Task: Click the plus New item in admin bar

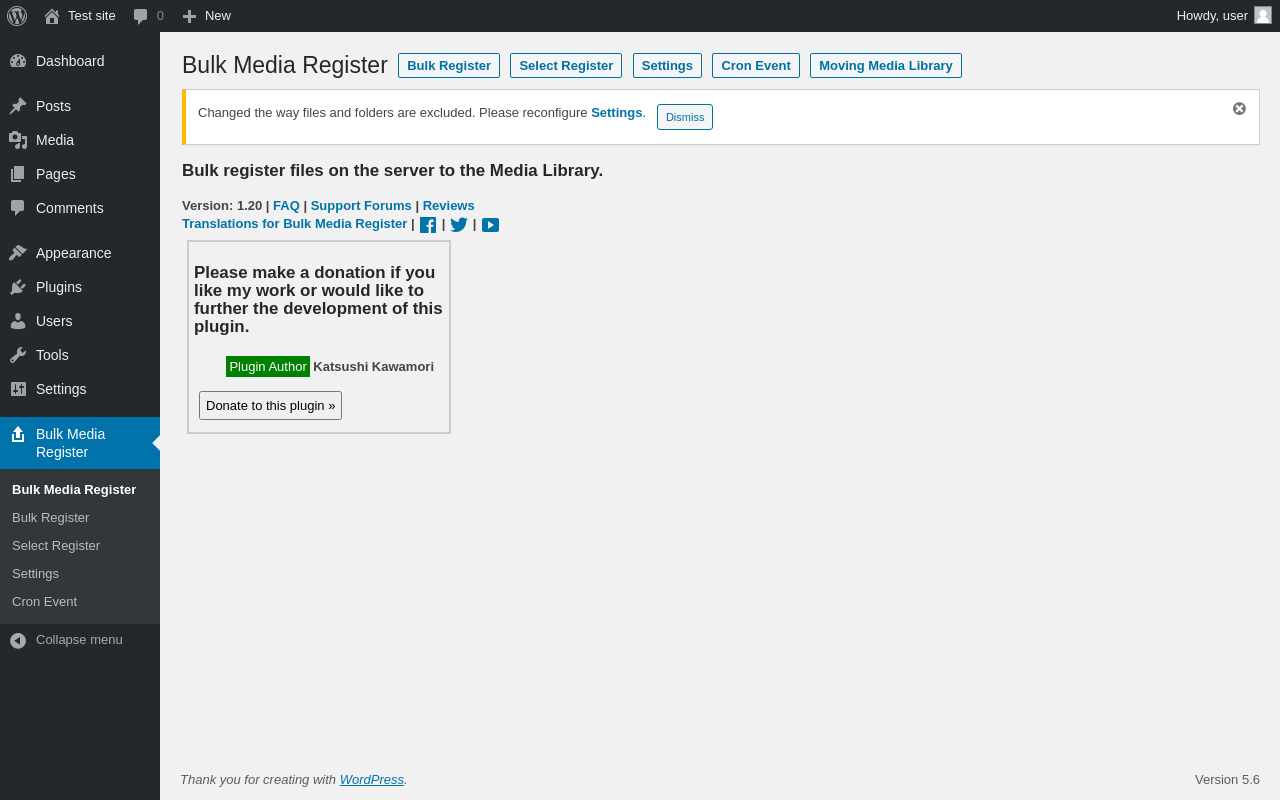Action: click(x=206, y=16)
